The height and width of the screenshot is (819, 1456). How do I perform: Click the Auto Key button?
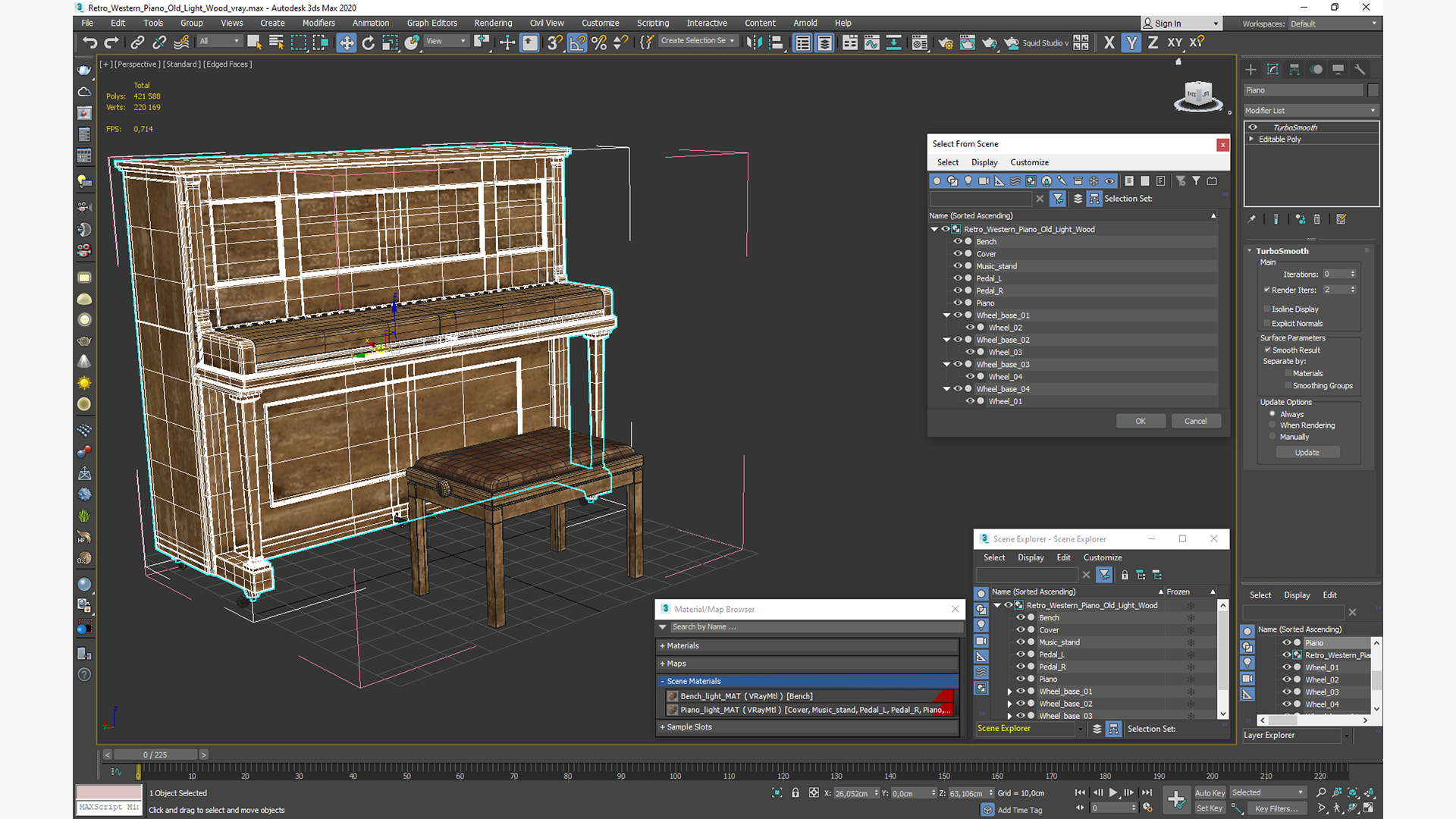(1210, 793)
